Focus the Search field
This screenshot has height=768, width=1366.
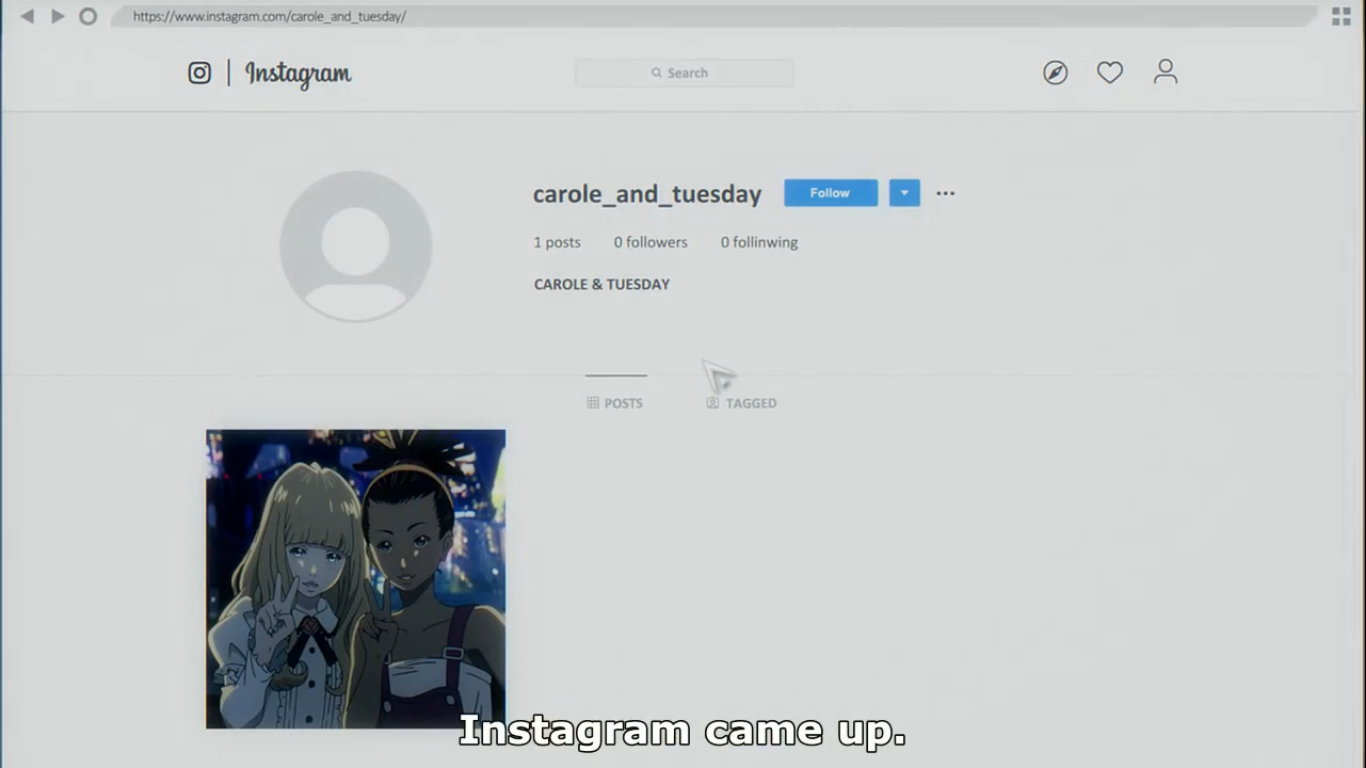click(x=684, y=73)
